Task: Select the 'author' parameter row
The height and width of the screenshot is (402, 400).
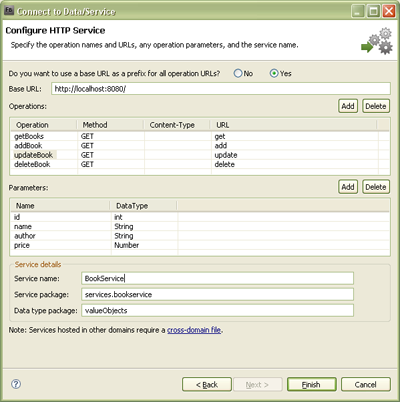Action: pos(200,236)
